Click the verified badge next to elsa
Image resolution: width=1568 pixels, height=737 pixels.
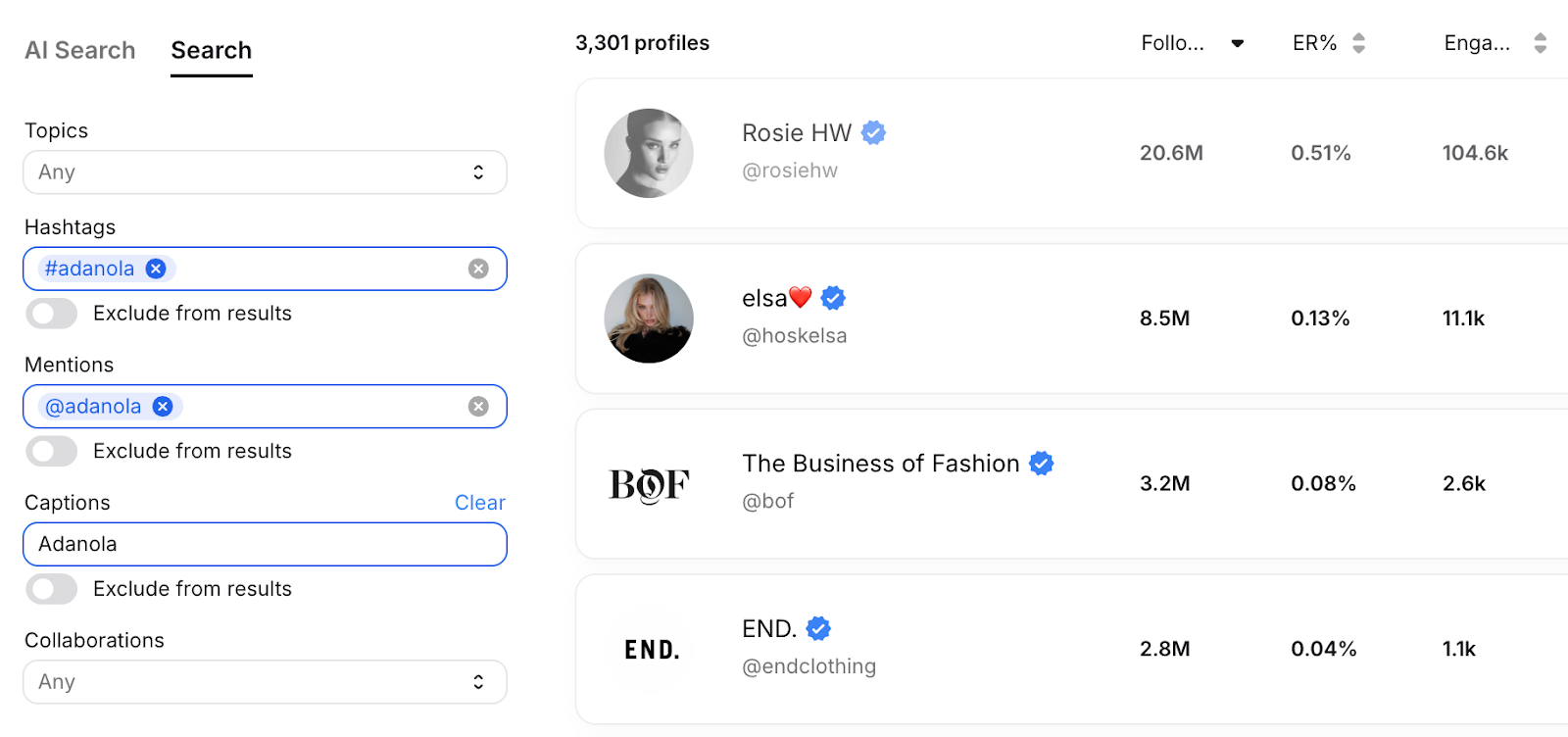[x=833, y=298]
